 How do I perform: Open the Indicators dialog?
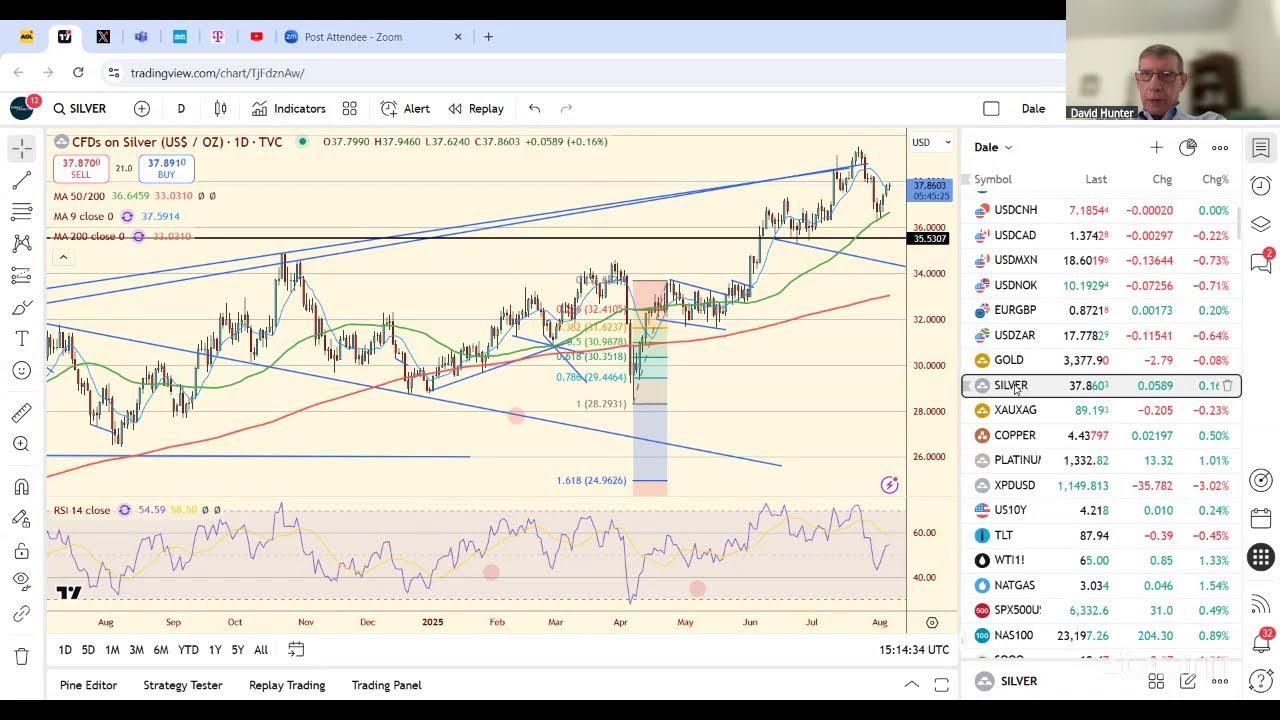(289, 108)
